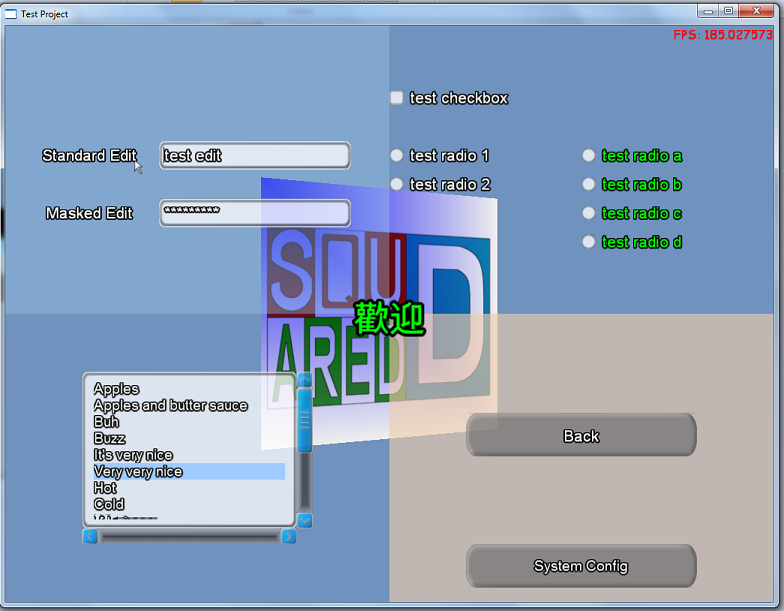Click the horizontal scrollbar track below list

(x=190, y=536)
